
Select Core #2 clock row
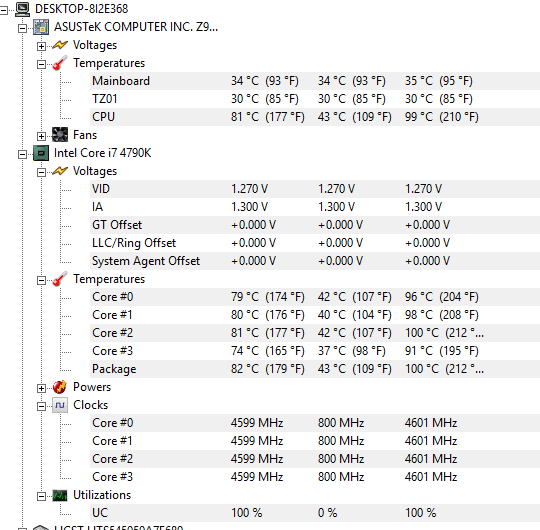click(315, 459)
